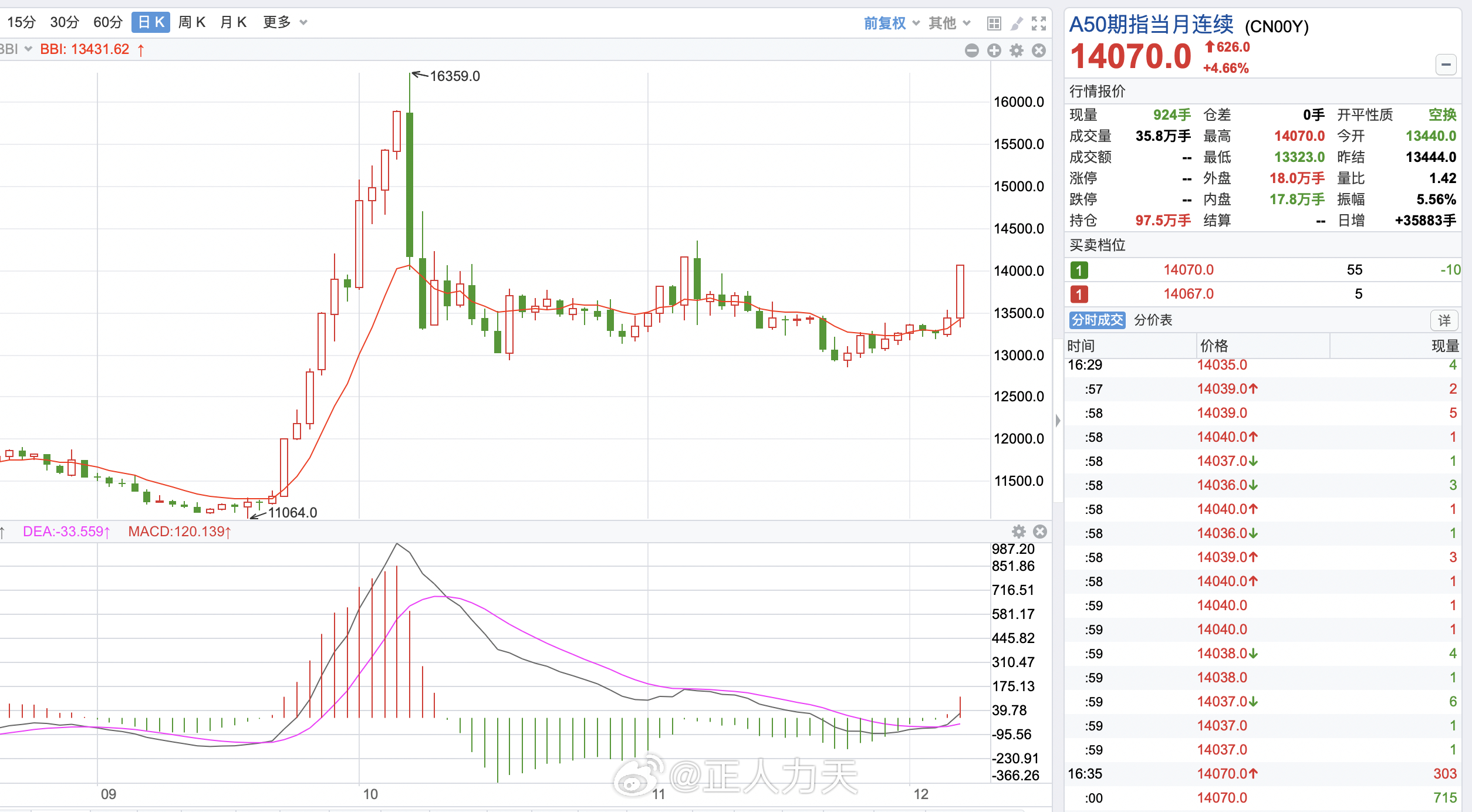The width and height of the screenshot is (1472, 812).
Task: Click the fullscreen expand icon
Action: (x=1039, y=23)
